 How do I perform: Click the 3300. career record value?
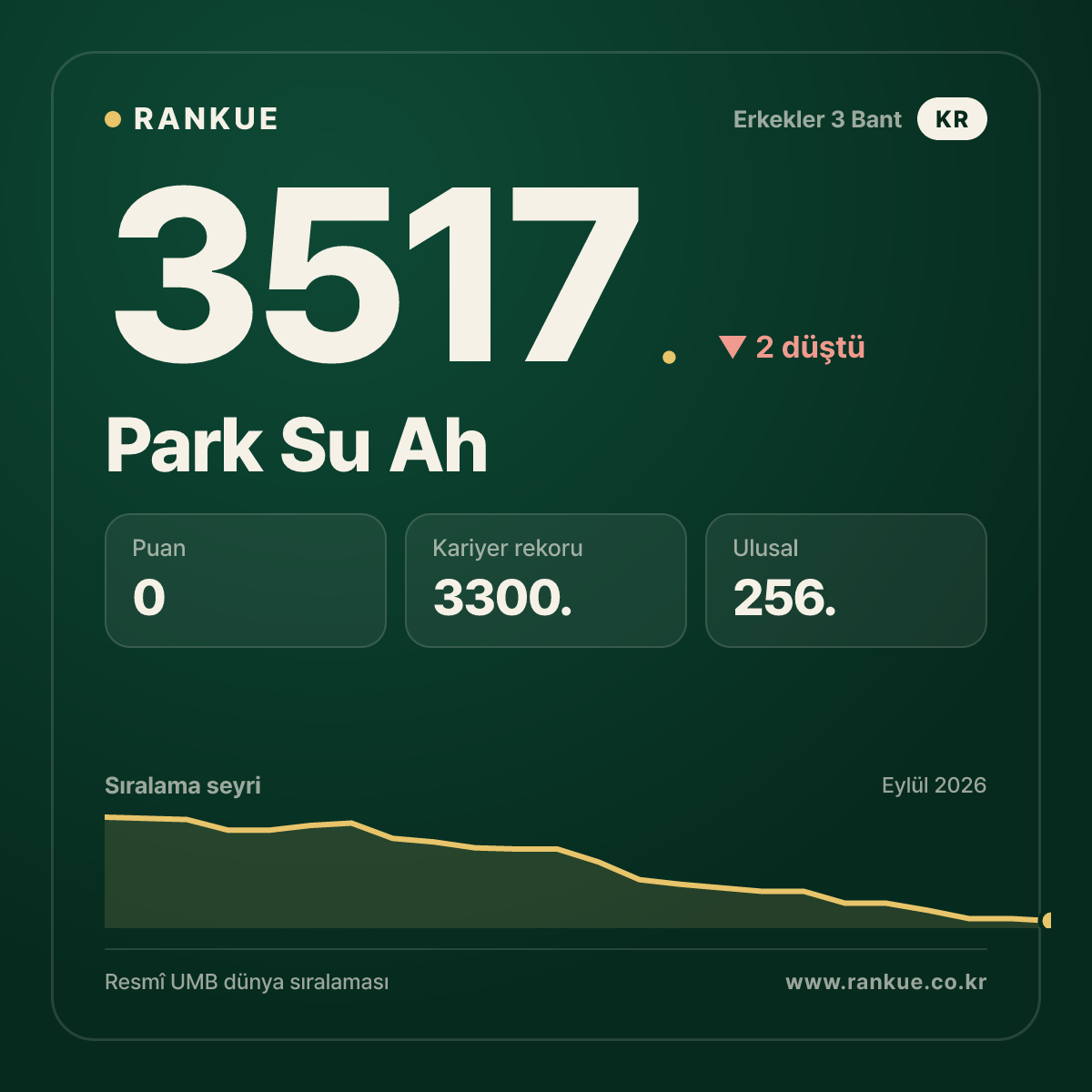point(502,598)
